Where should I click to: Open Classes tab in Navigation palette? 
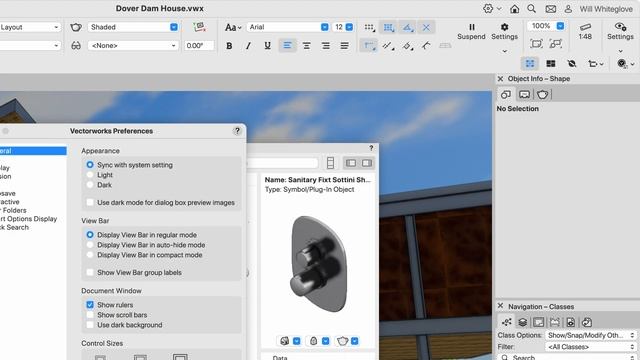pos(507,322)
